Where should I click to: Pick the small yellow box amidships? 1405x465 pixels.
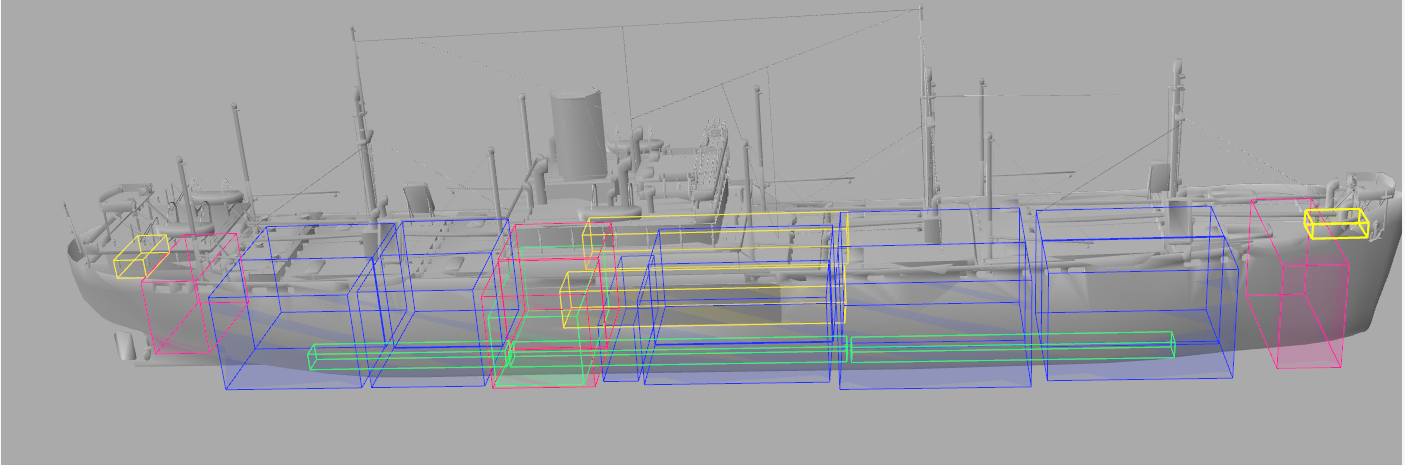point(573,300)
